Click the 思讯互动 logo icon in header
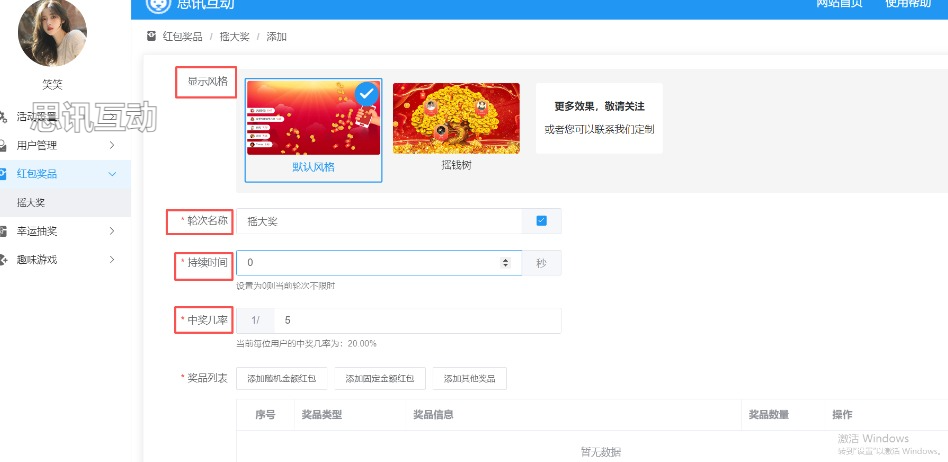Screen dimensions: 948x462 157,4
